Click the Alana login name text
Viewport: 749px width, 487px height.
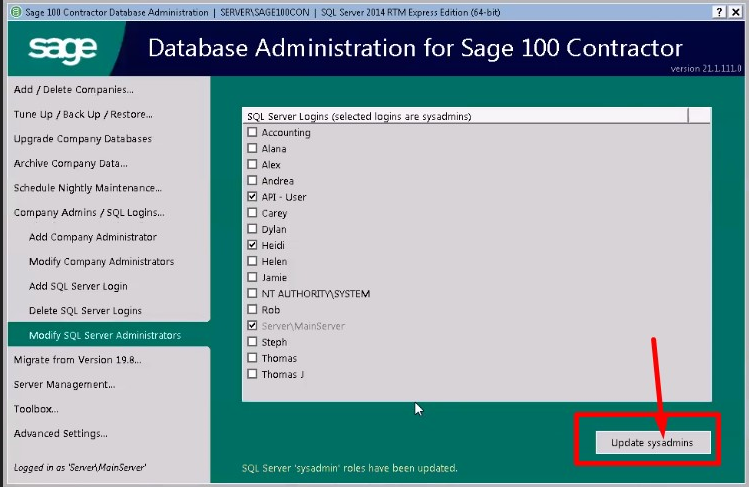(x=274, y=148)
